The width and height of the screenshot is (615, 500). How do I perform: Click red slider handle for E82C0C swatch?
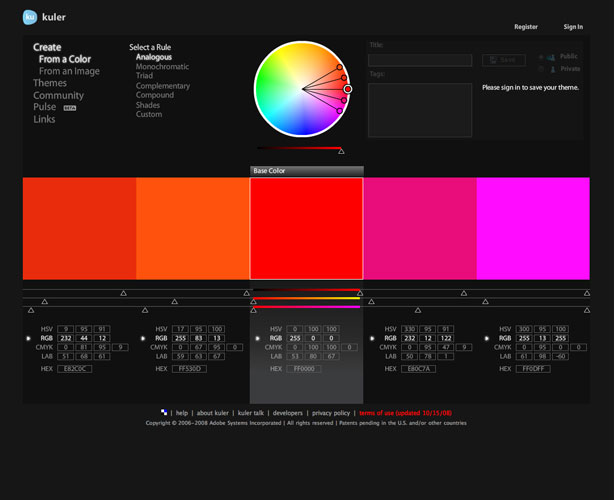click(124, 293)
